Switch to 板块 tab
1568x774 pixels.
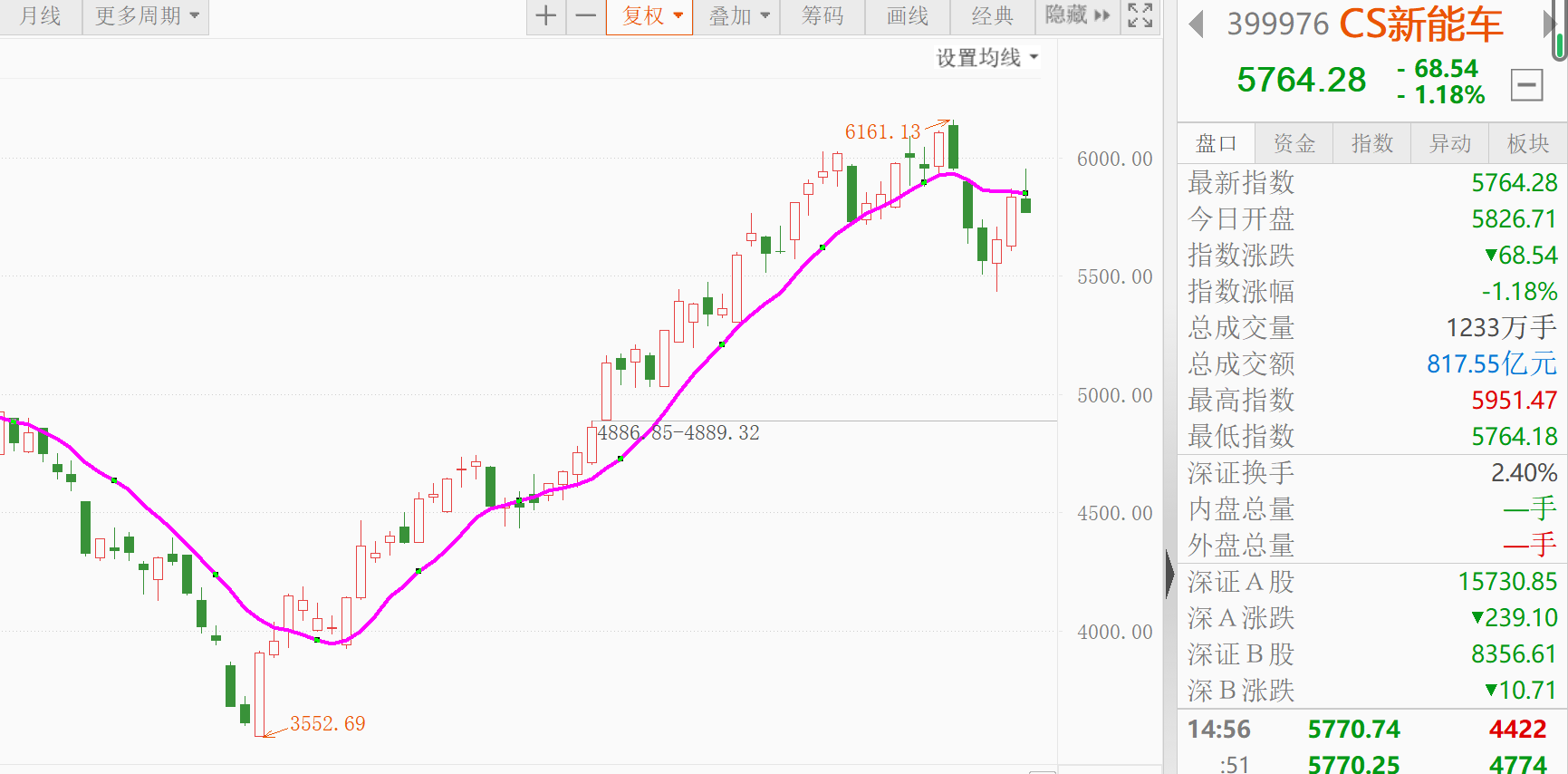(x=1528, y=143)
